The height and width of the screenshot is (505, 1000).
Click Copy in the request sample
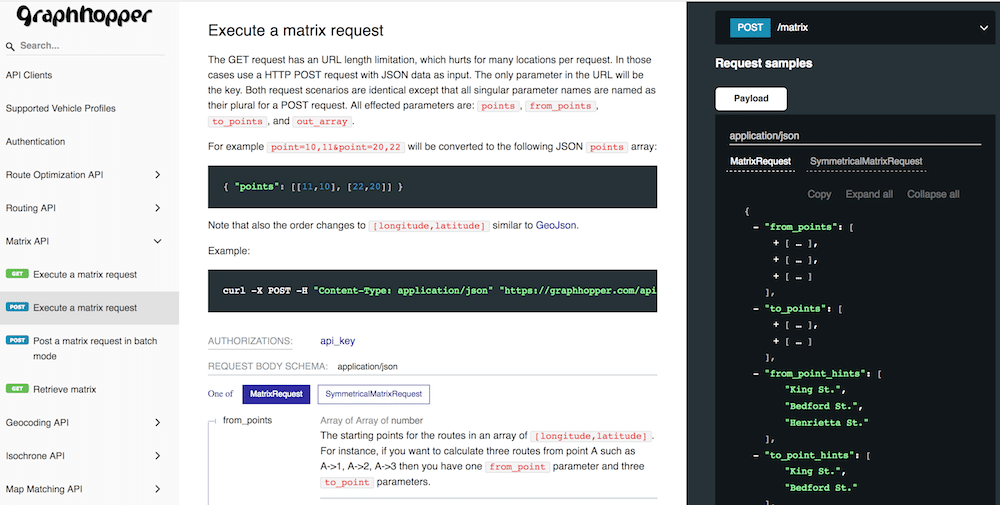tap(819, 194)
